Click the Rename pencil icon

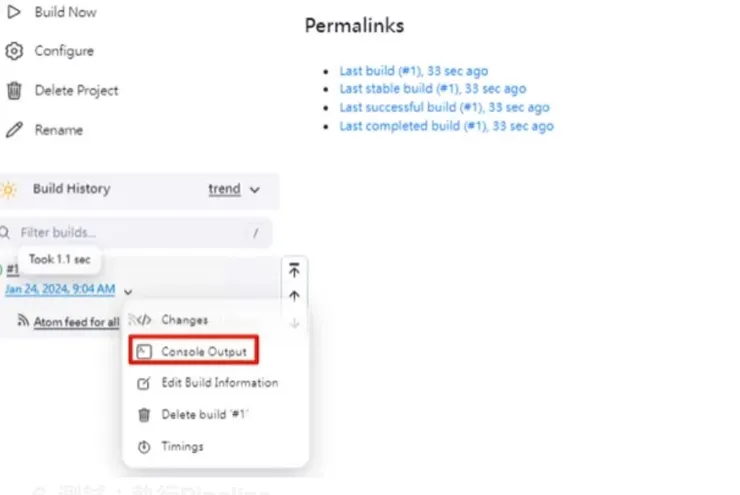[x=13, y=130]
